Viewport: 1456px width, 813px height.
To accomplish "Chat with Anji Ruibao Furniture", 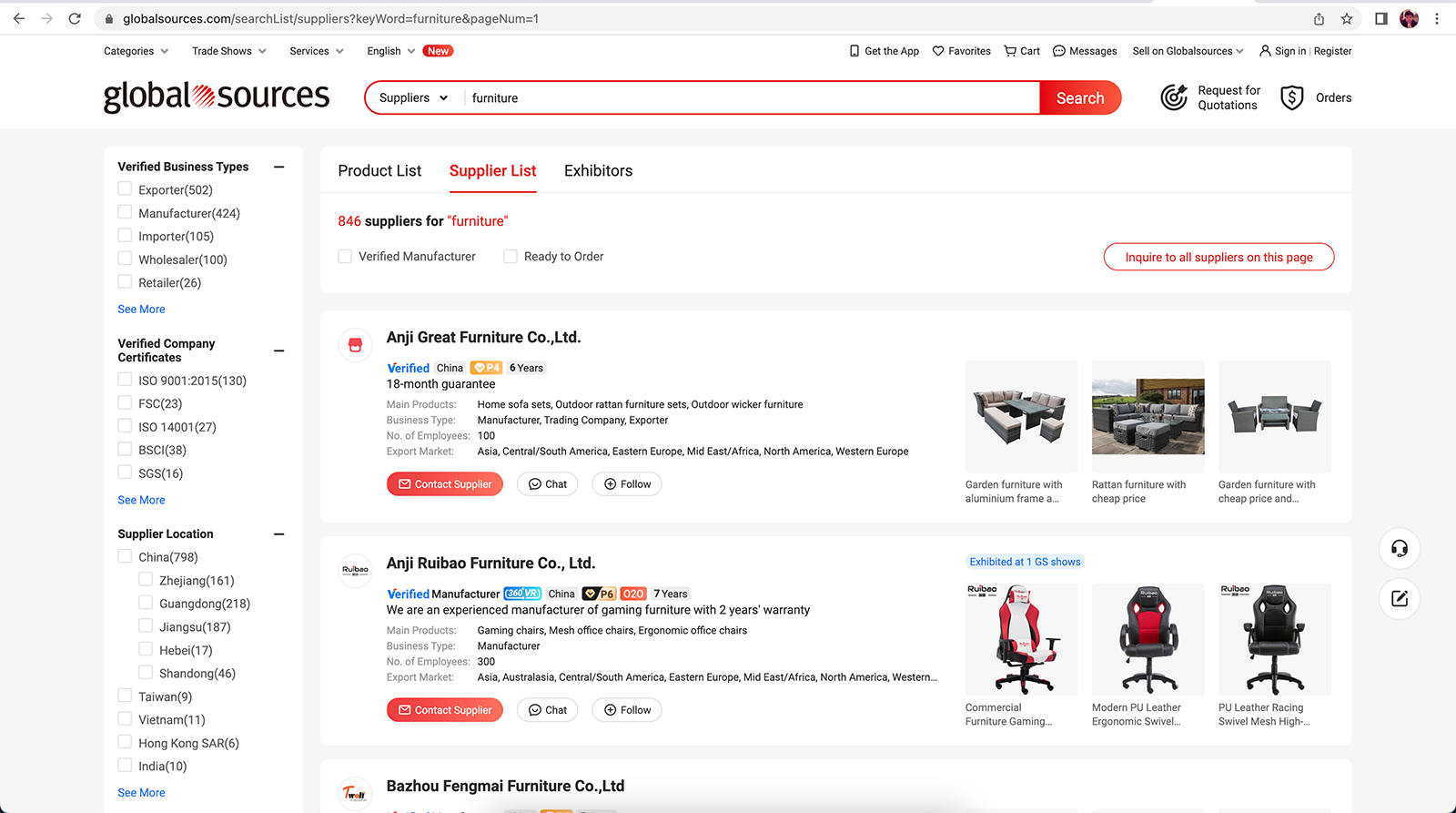I will [548, 710].
